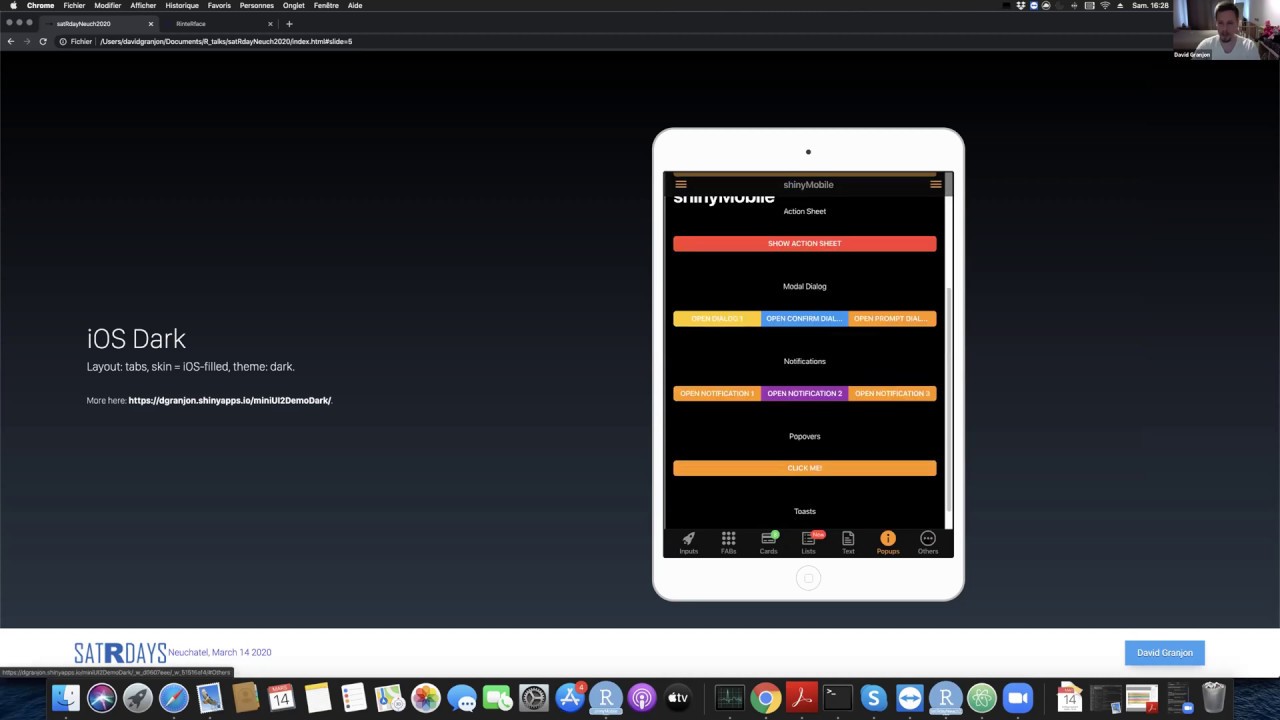Click the site info icon in address bar
The height and width of the screenshot is (720, 1280).
pos(62,41)
